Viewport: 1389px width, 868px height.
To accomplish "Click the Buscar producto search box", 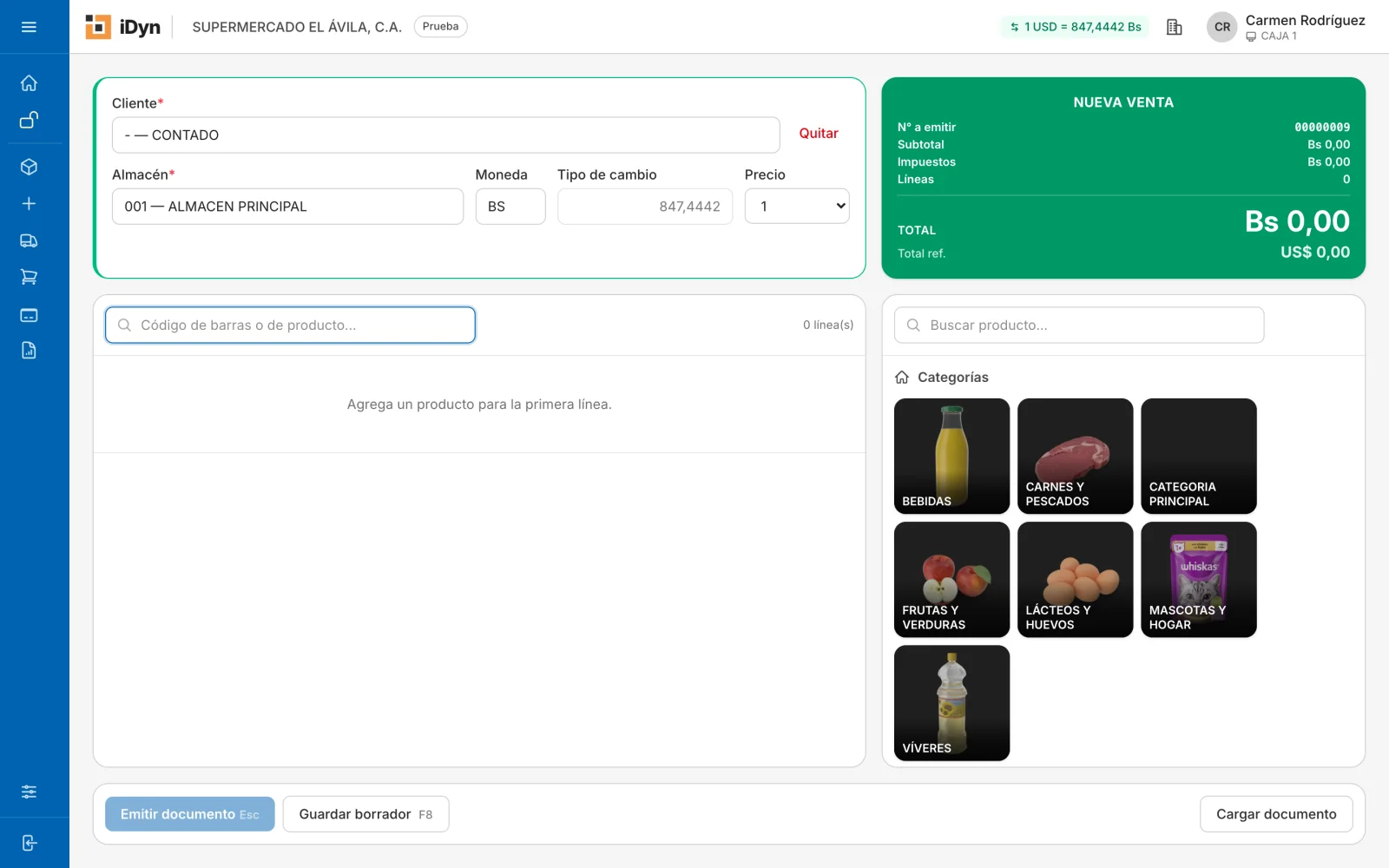I will point(1079,325).
